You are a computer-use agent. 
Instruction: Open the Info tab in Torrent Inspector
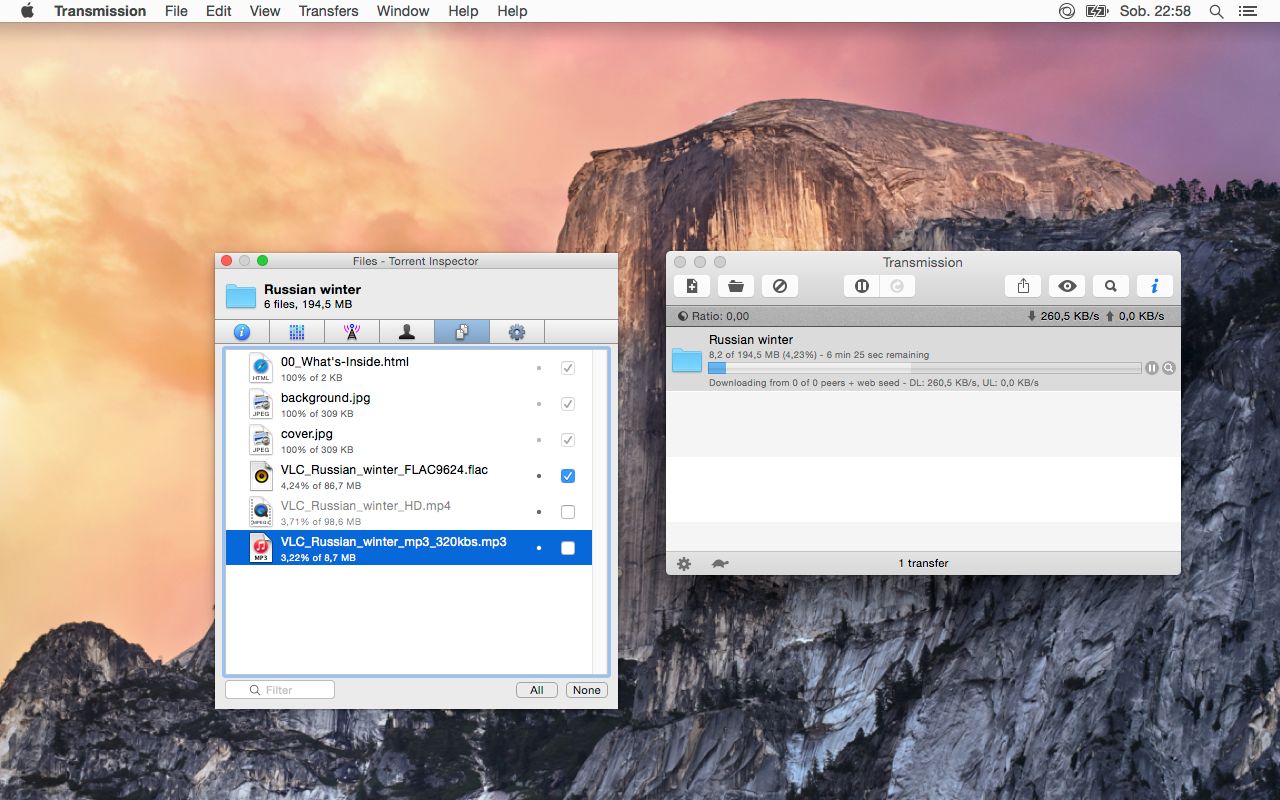coord(241,331)
